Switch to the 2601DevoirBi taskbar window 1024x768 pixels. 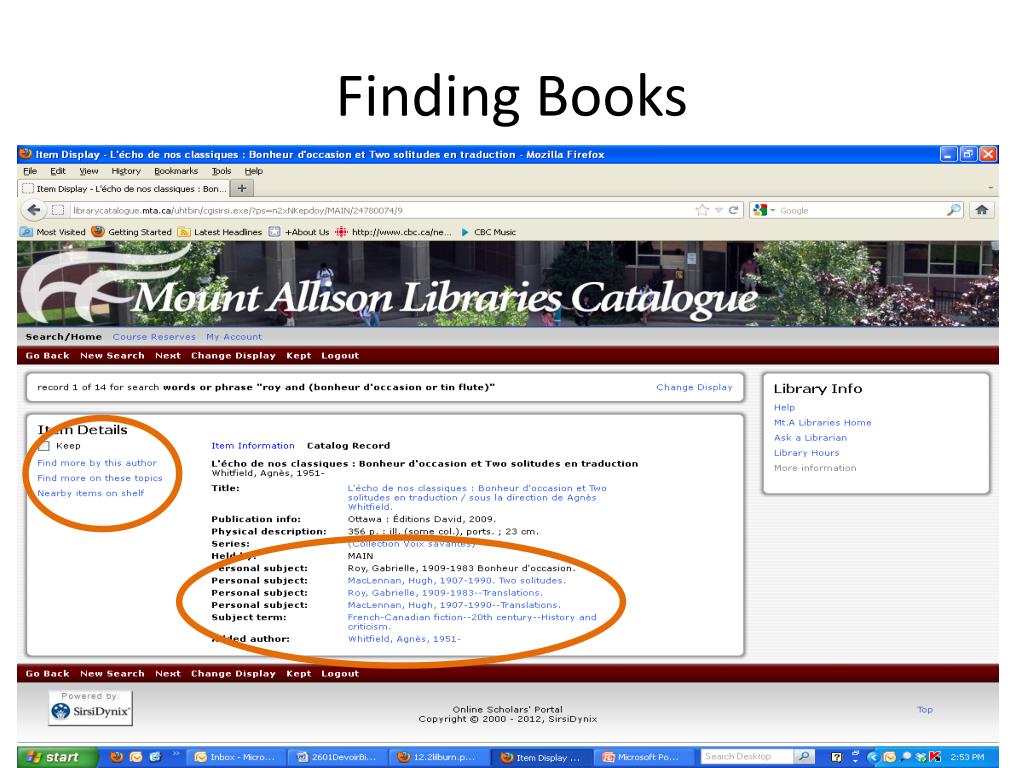pyautogui.click(x=337, y=757)
